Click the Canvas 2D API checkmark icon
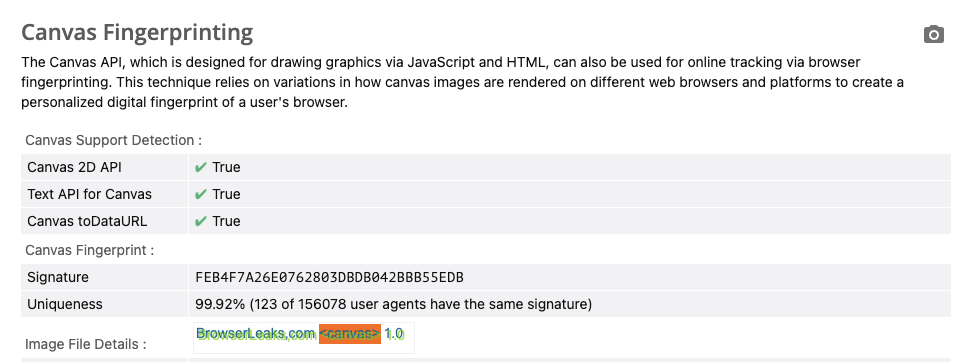Viewport: 973px width, 362px height. 200,168
